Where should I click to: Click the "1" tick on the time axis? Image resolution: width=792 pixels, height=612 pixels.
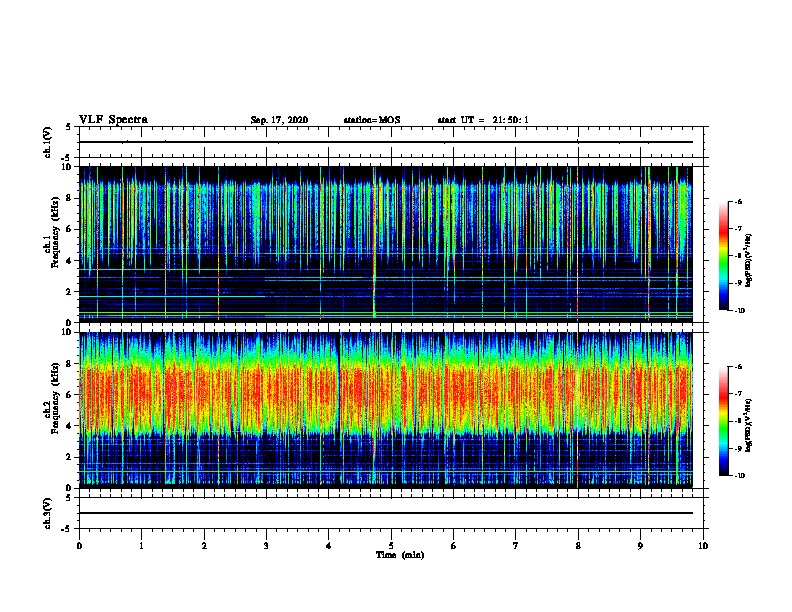tap(141, 546)
